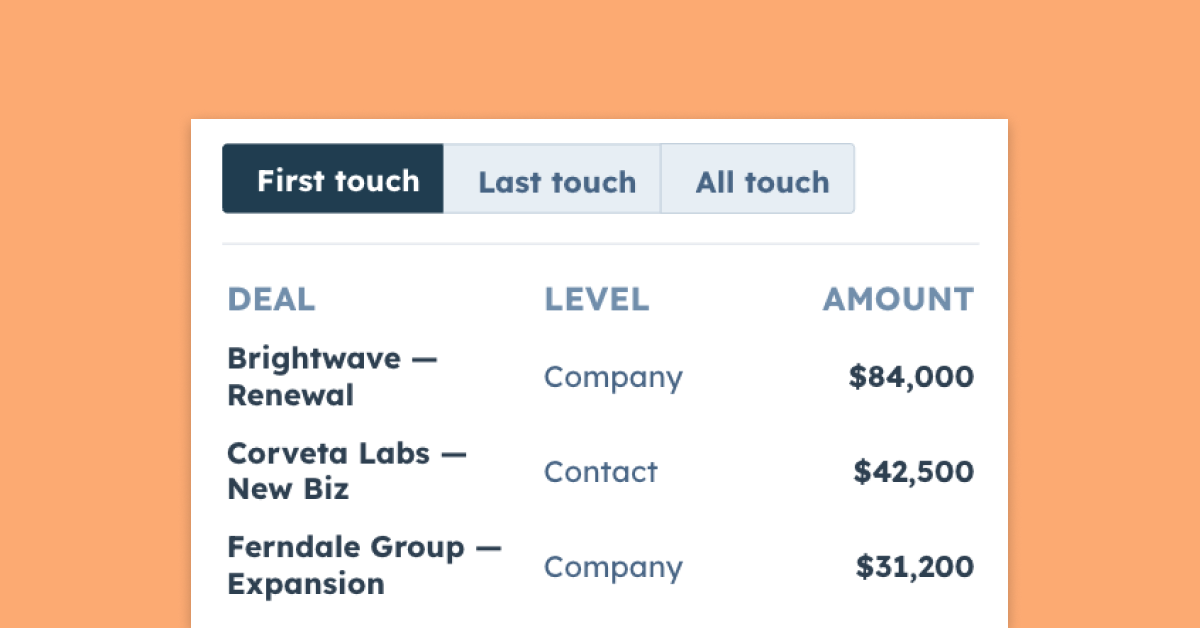Click the Expansion text under Ferndale Group
1200x628 pixels.
click(x=306, y=585)
